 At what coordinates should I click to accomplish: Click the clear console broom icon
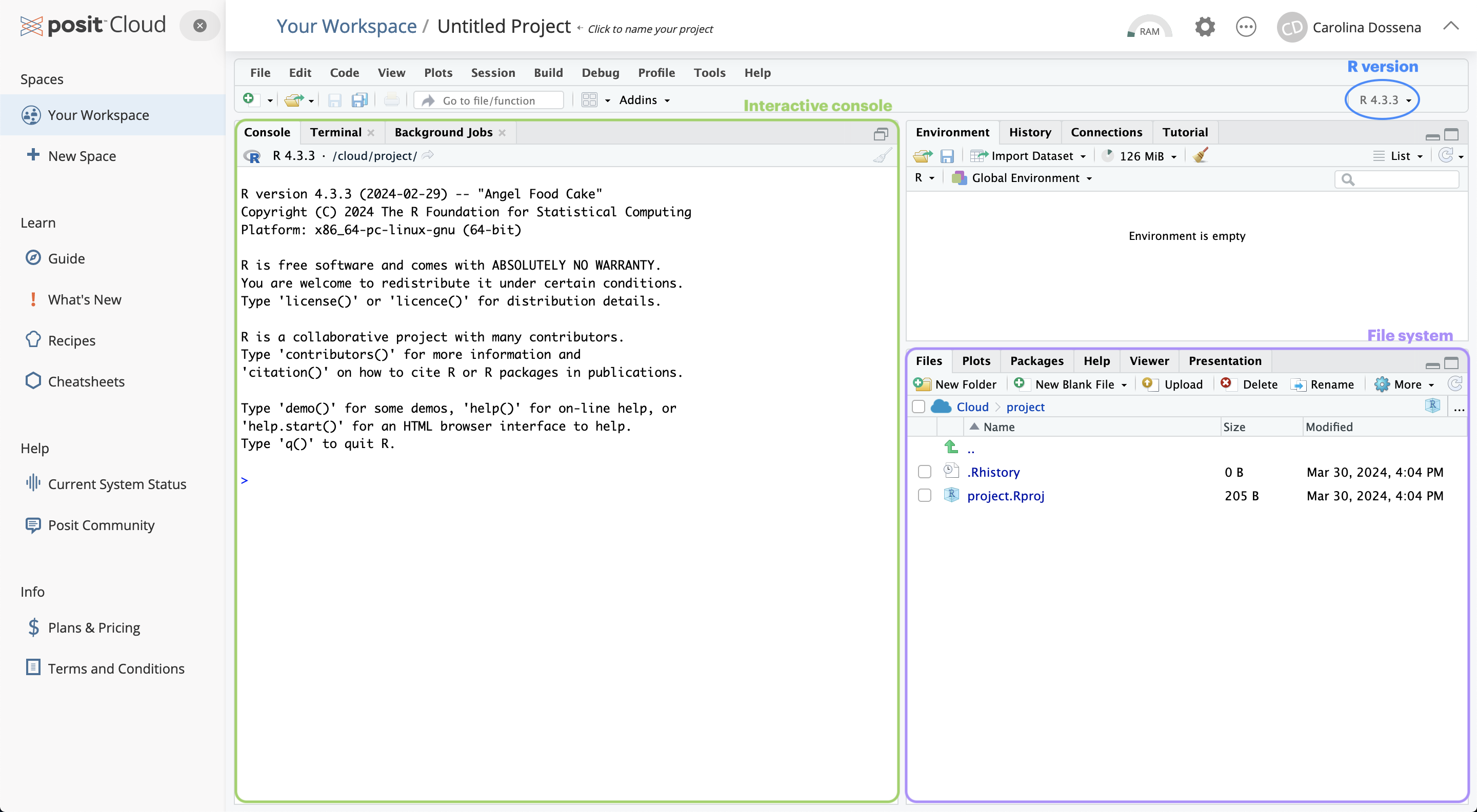tap(882, 156)
